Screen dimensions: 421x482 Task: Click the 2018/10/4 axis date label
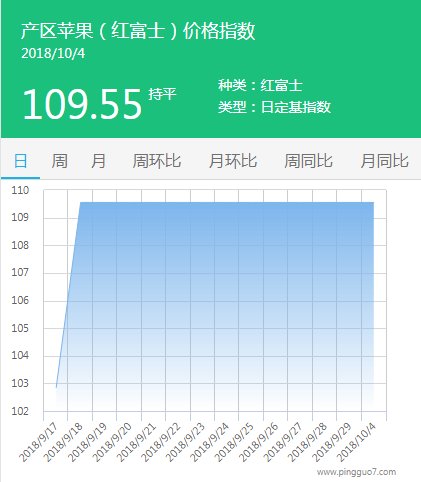point(357,442)
